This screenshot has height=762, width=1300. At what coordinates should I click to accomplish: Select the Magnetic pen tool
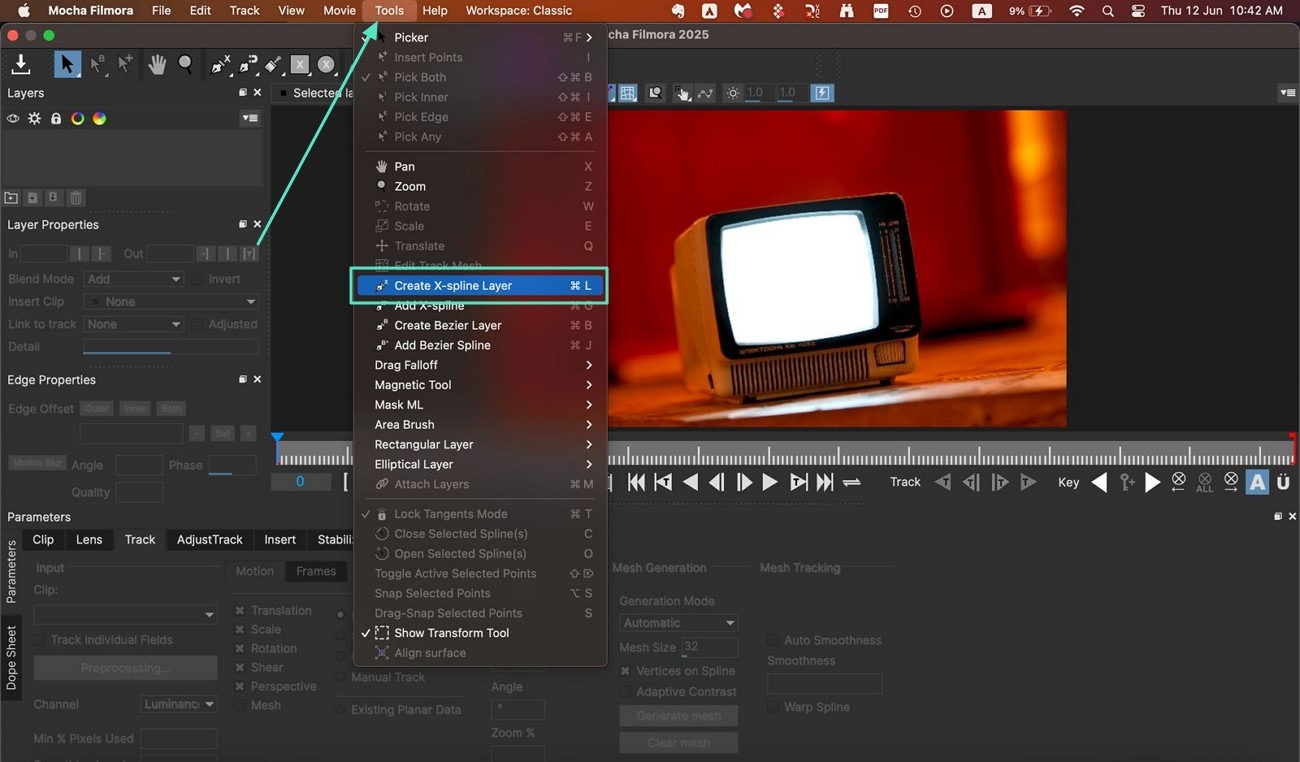(247, 65)
